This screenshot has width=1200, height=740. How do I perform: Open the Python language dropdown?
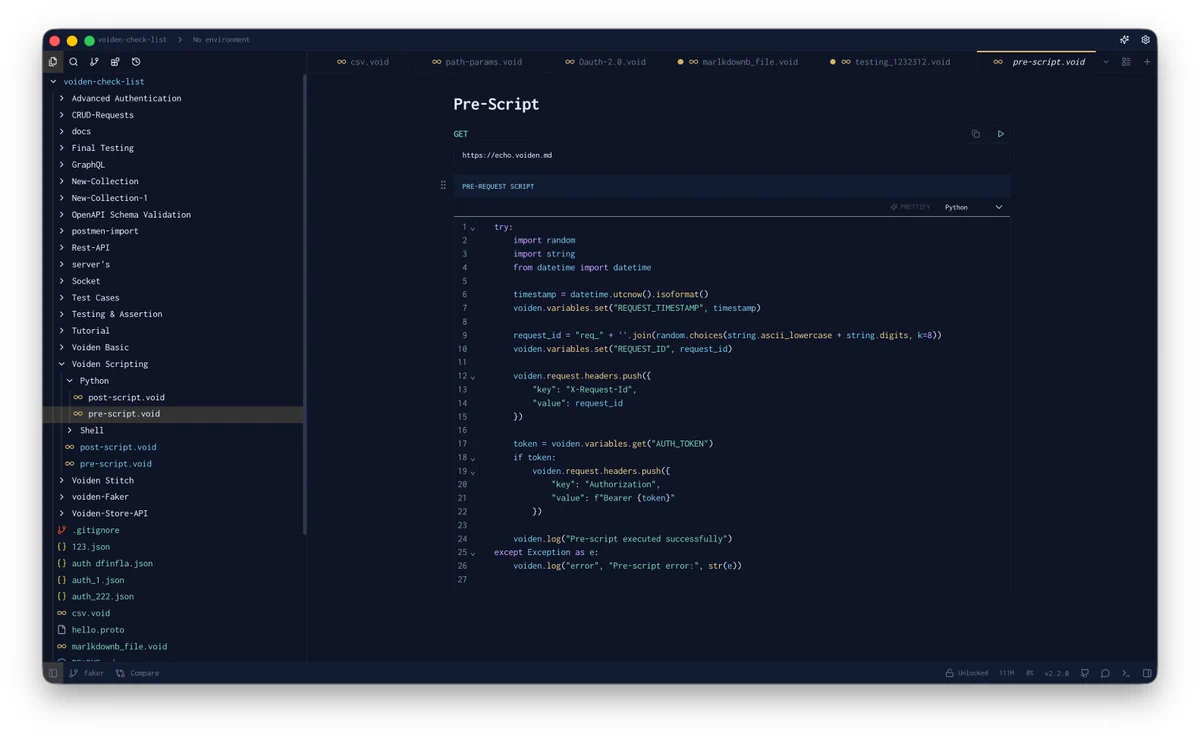[973, 207]
